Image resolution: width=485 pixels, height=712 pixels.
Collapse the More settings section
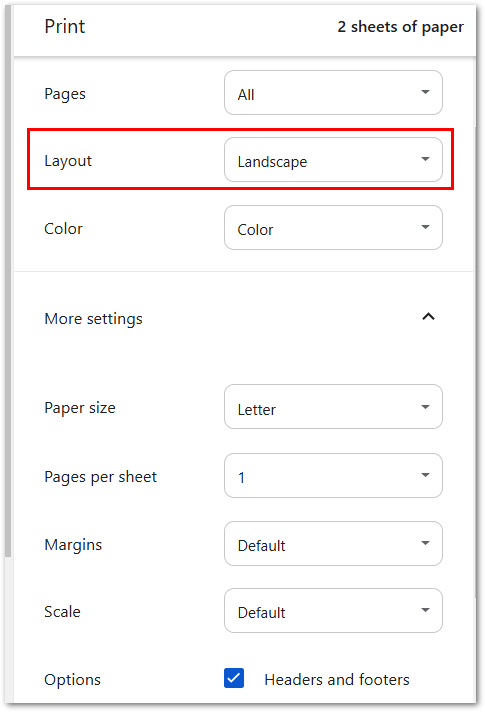[x=243, y=318]
